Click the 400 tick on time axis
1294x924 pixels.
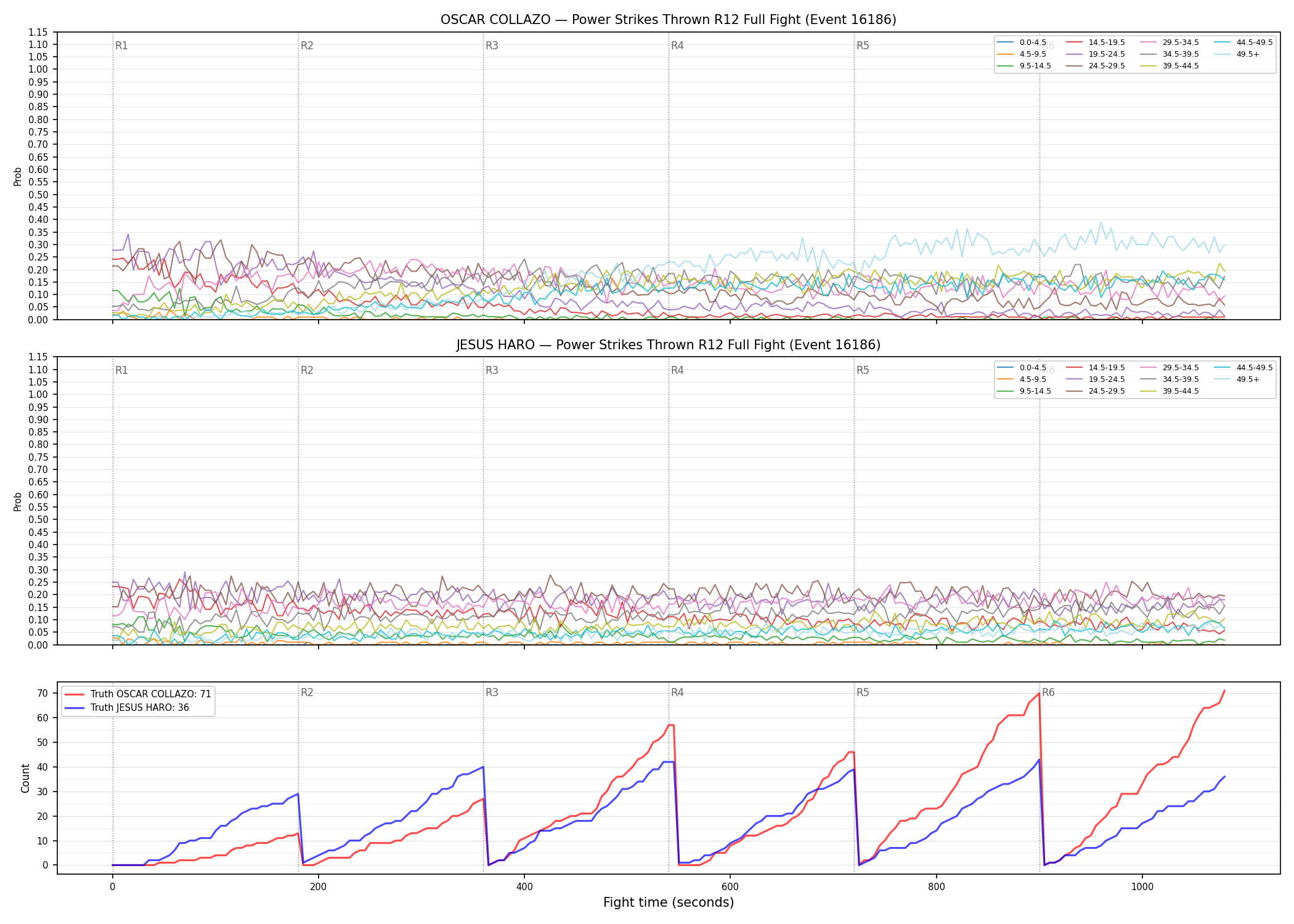[x=524, y=886]
